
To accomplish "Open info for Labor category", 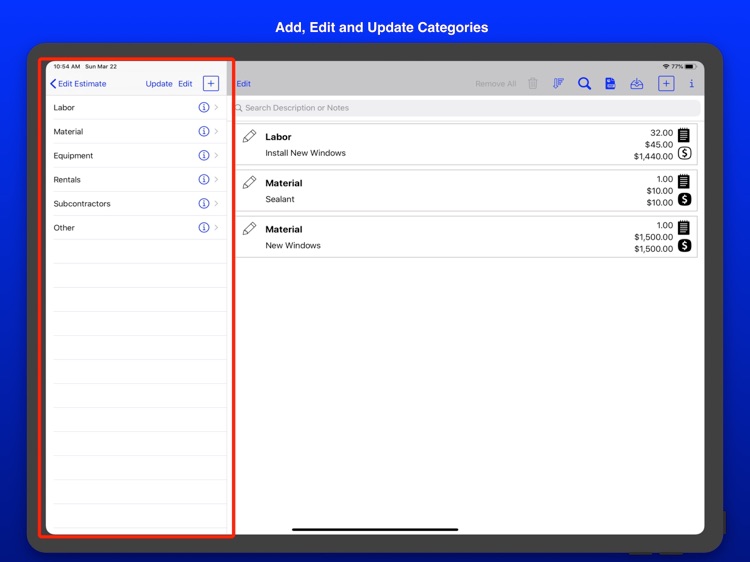I will click(204, 107).
